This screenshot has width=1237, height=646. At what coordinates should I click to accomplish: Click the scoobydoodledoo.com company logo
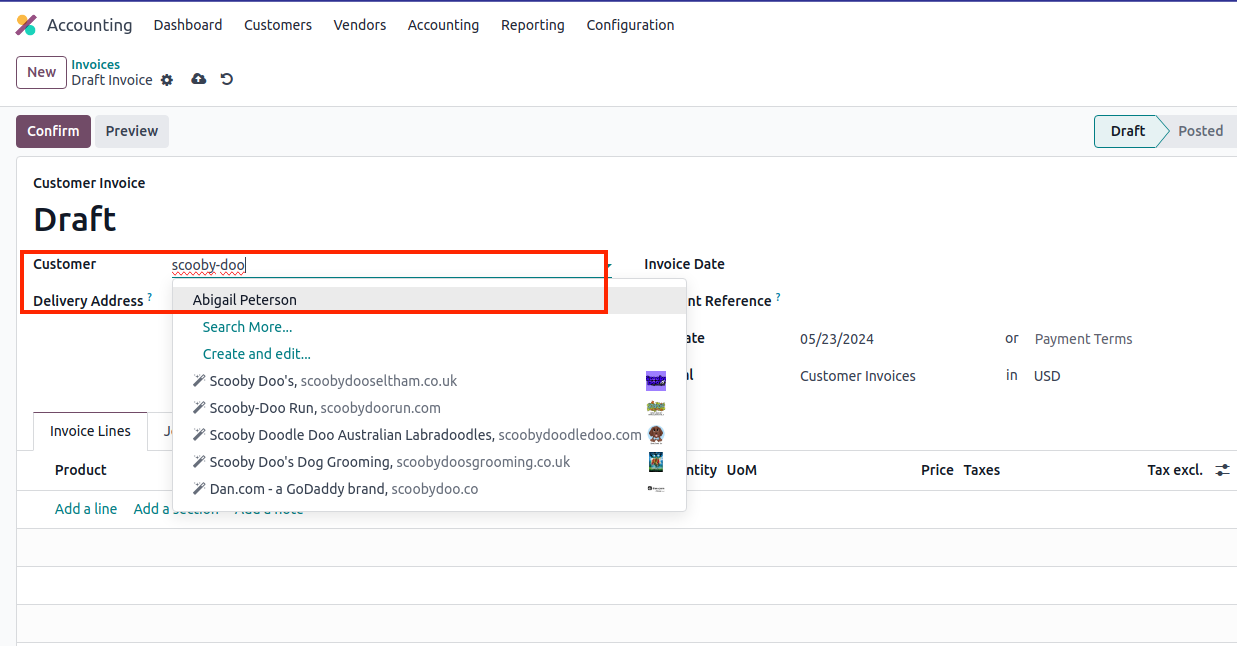click(656, 434)
